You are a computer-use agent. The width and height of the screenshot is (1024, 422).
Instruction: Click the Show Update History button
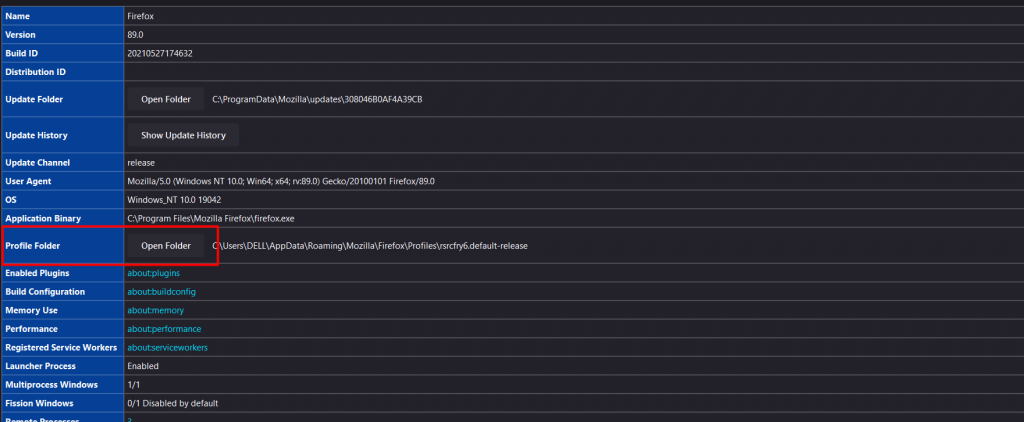(x=183, y=135)
